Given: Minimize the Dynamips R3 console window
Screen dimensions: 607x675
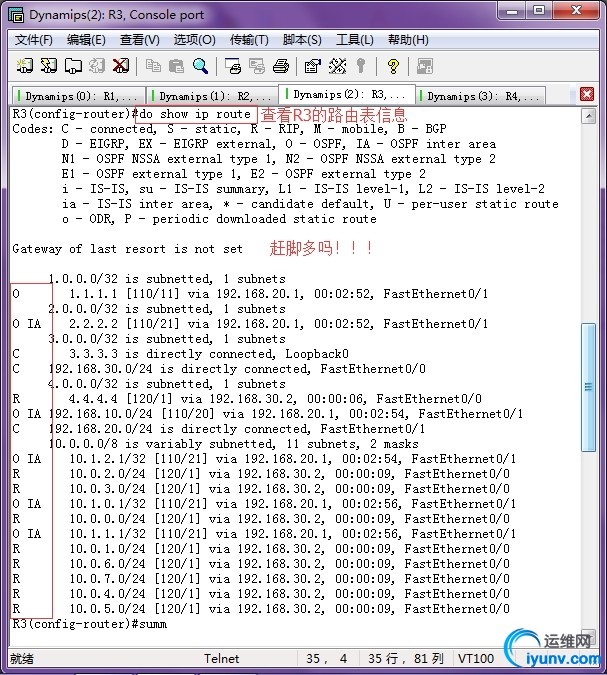Looking at the screenshot, I should pyautogui.click(x=511, y=11).
